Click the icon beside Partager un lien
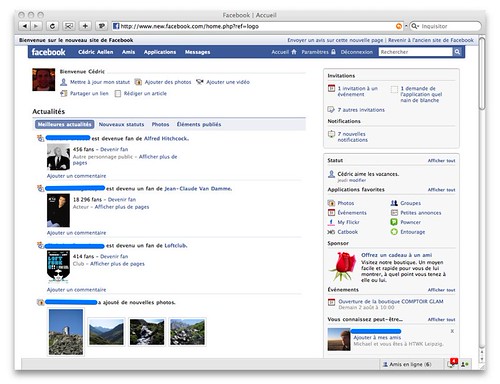The image size is (500, 384). pos(63,94)
